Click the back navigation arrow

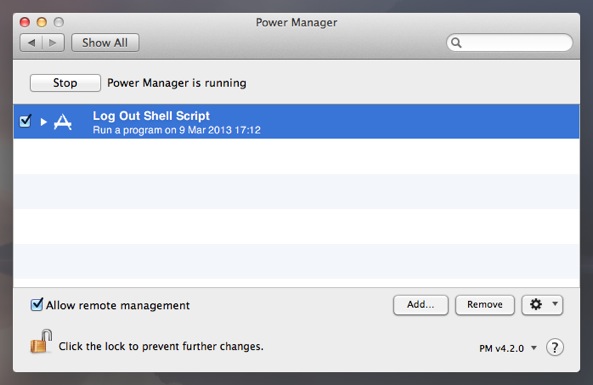[x=31, y=43]
